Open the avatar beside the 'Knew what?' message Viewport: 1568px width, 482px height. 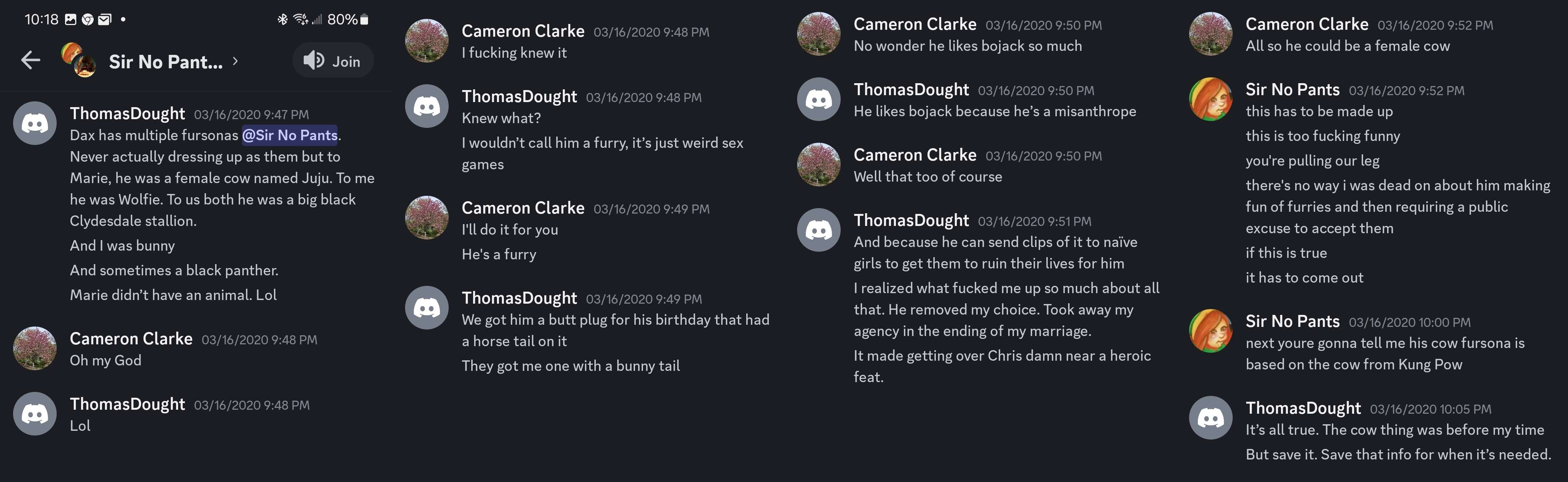(x=427, y=106)
